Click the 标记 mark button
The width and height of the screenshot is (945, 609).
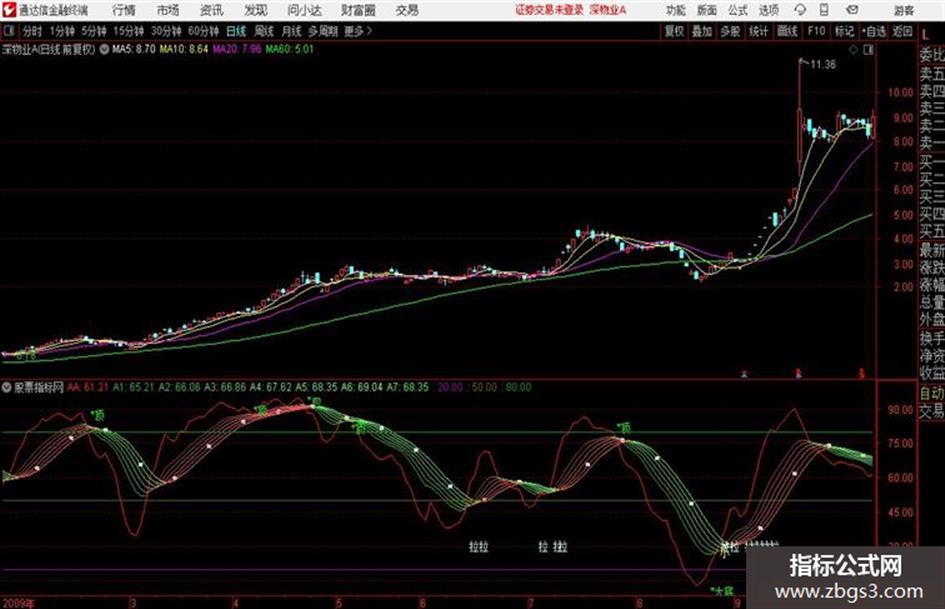click(x=844, y=31)
